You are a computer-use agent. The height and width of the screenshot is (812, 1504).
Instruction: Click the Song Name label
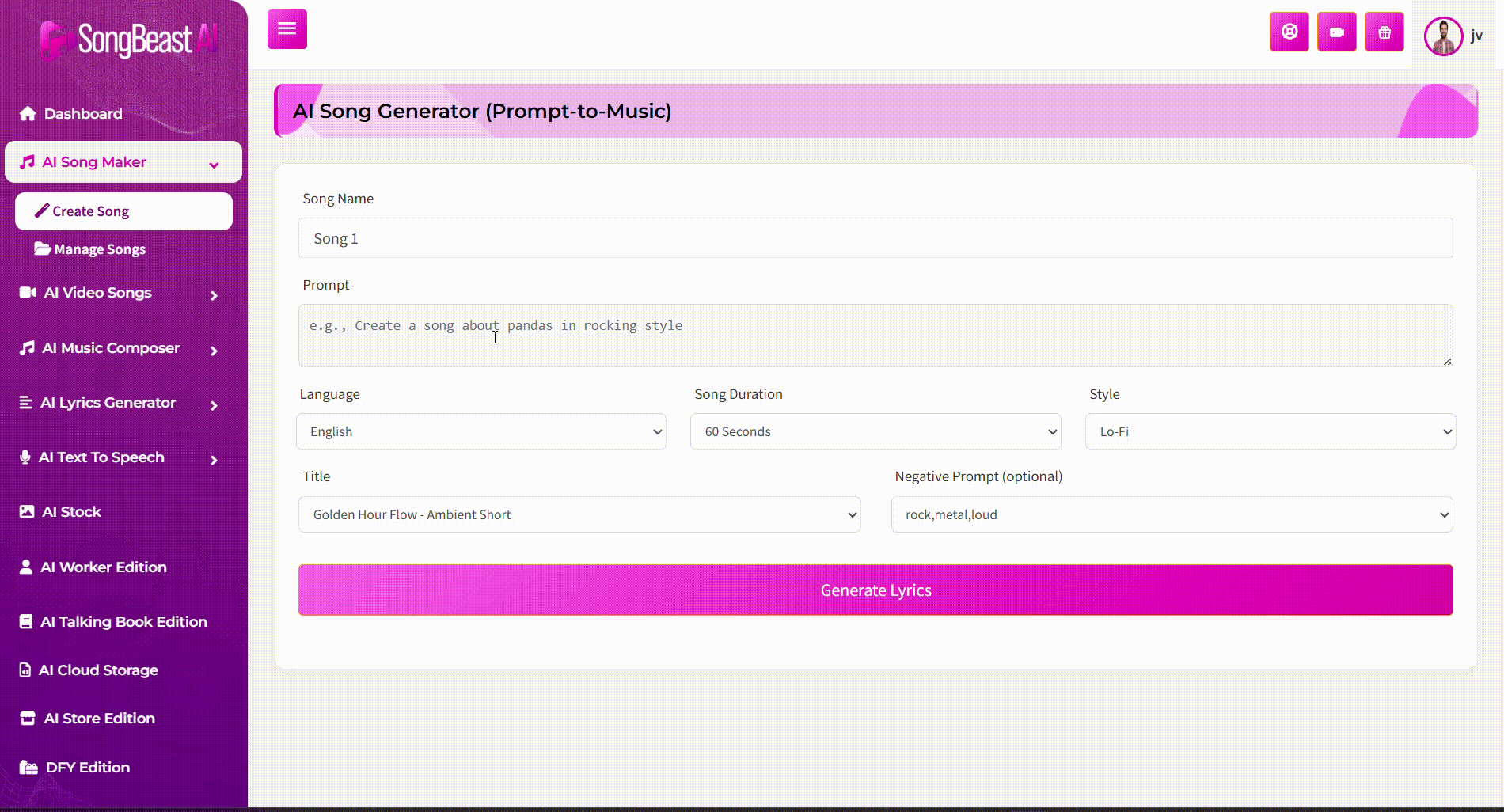tap(338, 199)
